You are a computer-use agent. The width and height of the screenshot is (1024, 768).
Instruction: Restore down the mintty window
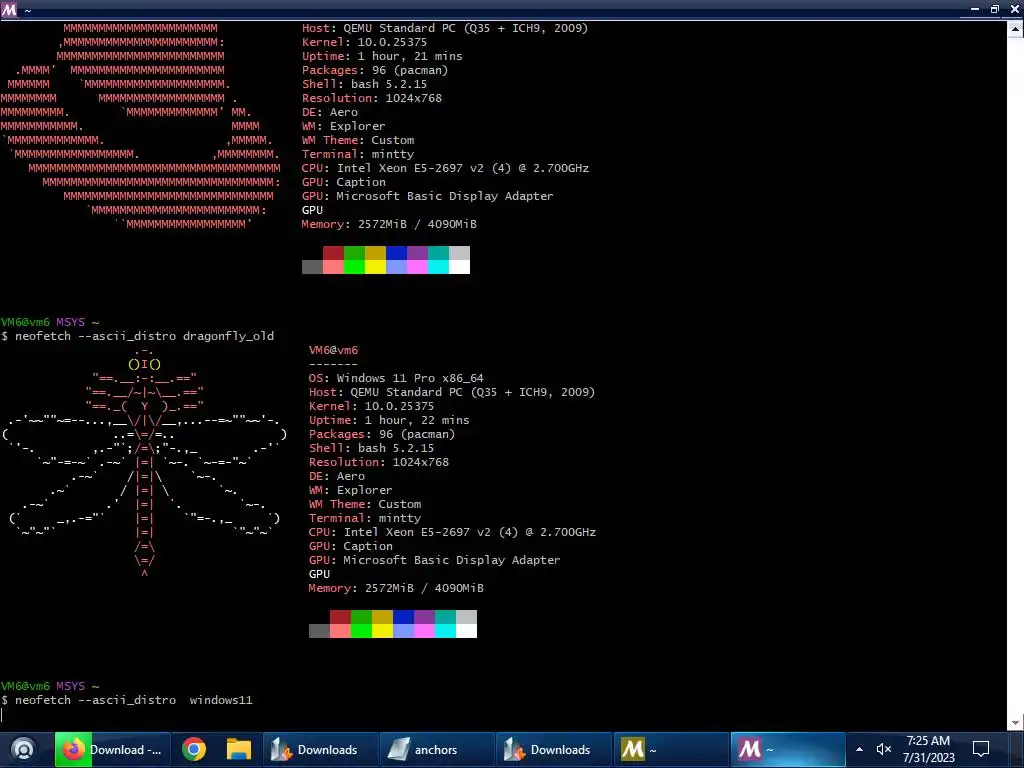[x=995, y=9]
